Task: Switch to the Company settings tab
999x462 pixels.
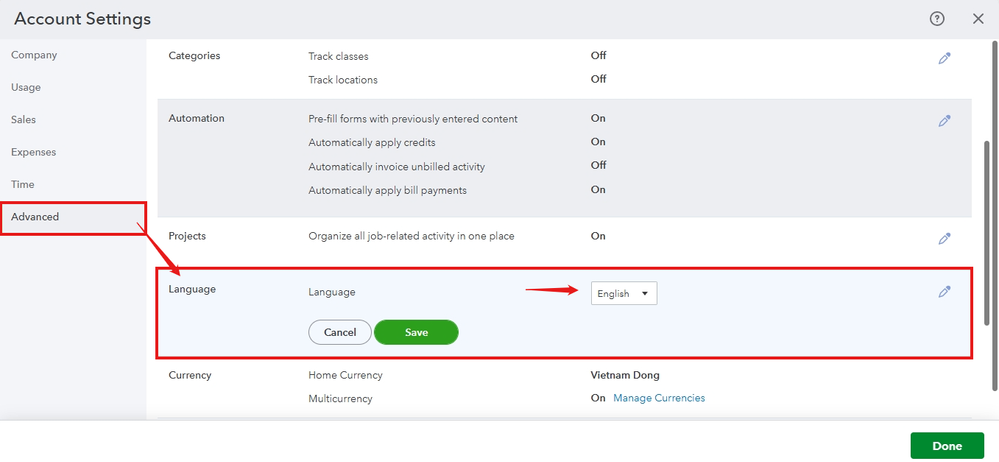Action: pyautogui.click(x=34, y=55)
